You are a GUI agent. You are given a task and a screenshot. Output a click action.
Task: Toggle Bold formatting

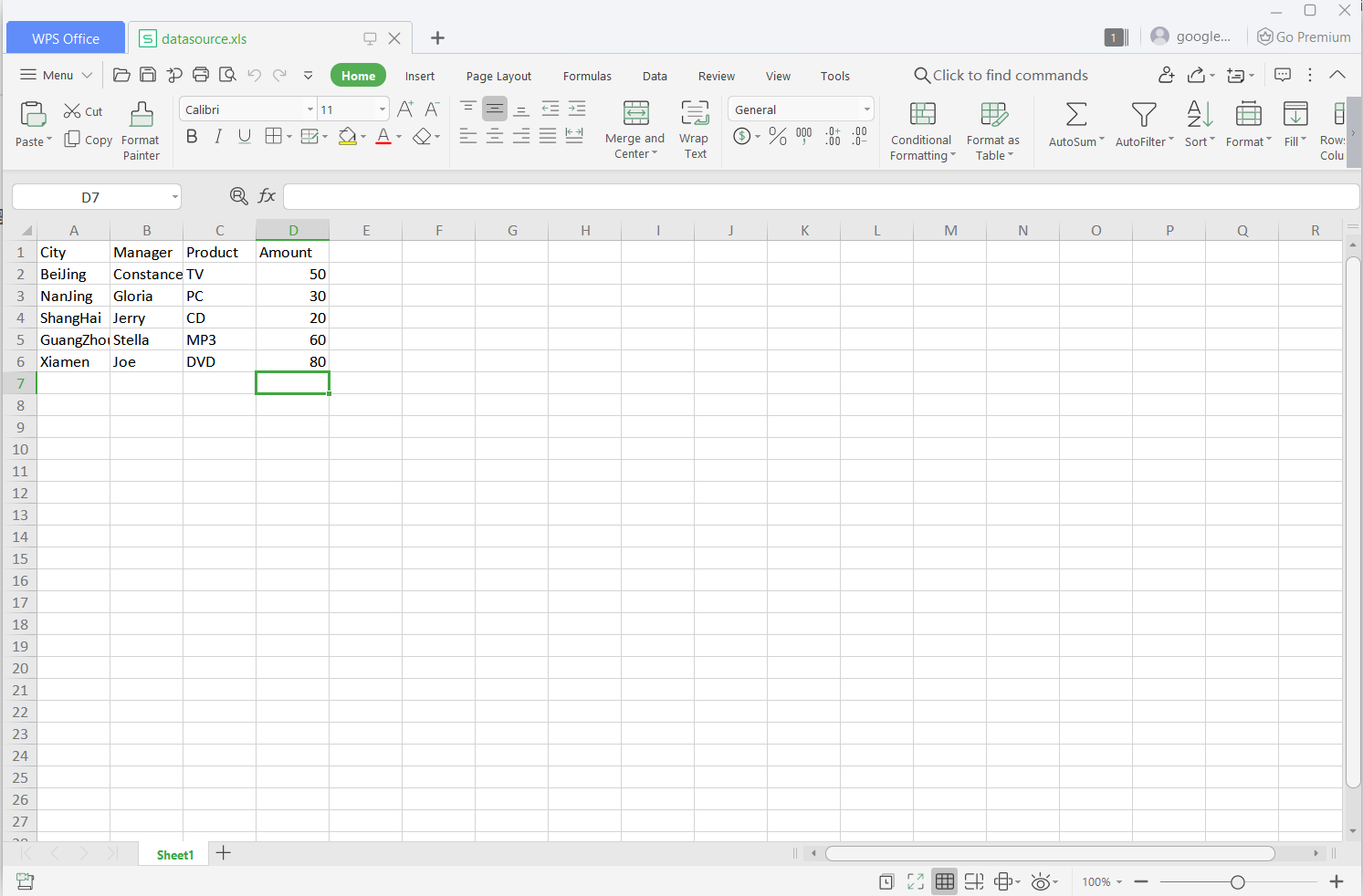click(192, 137)
